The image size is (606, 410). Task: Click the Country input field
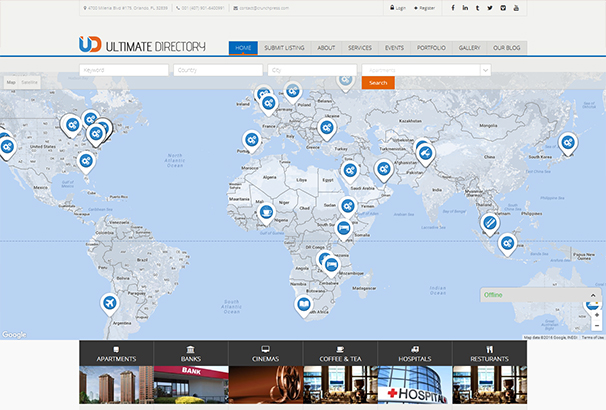218,70
